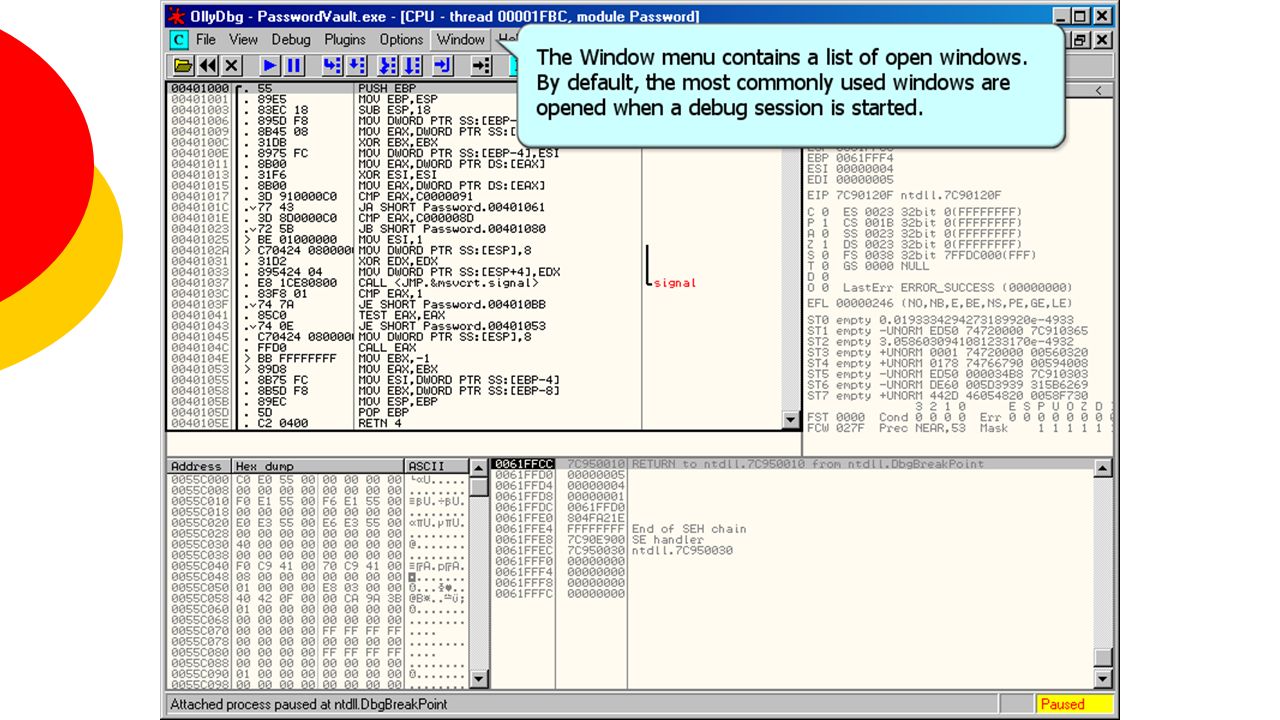Click the 'RETURN to ntdll.7C950010' stack comment
This screenshot has height=720, width=1280.
click(808, 464)
